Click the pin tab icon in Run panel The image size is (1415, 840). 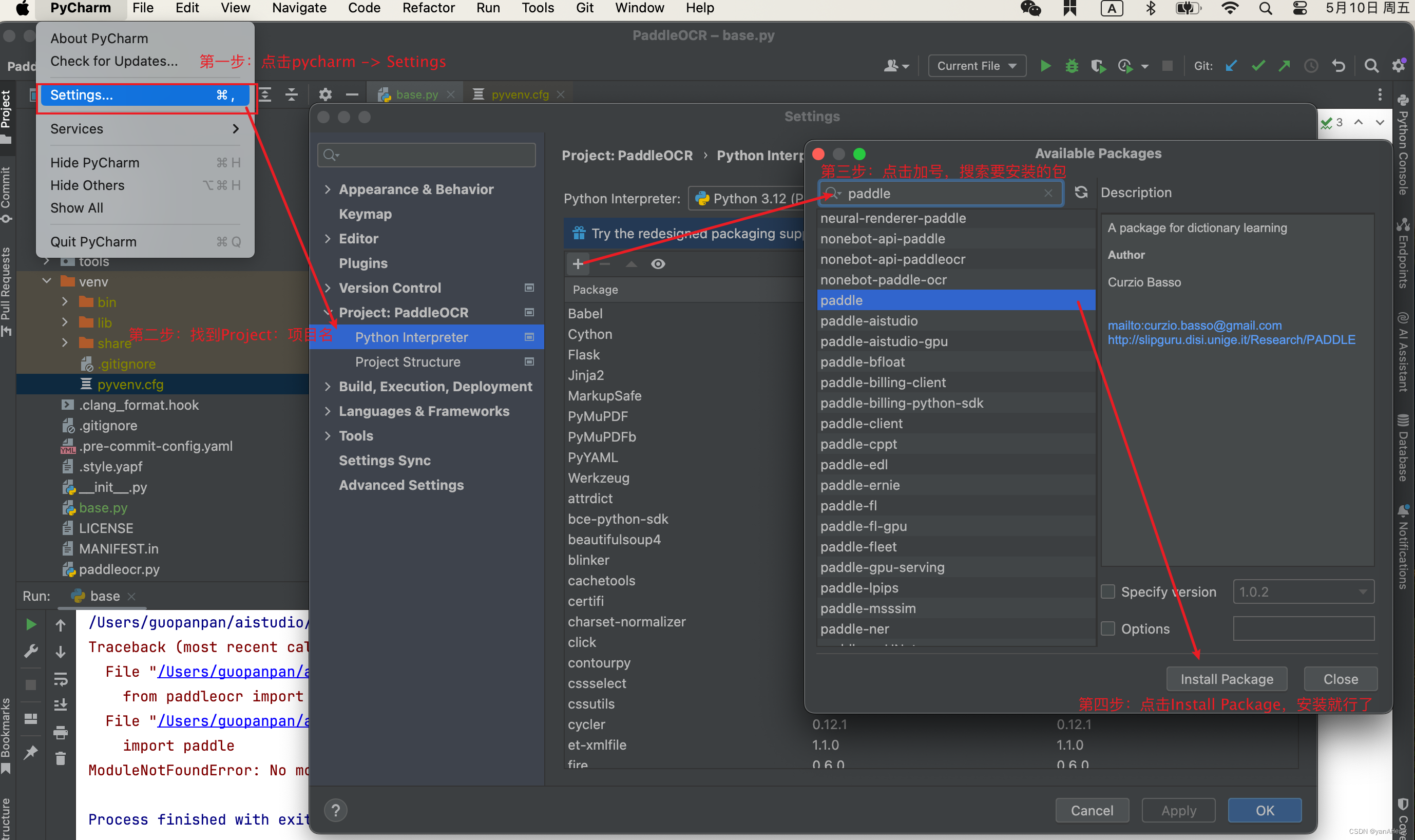(31, 752)
